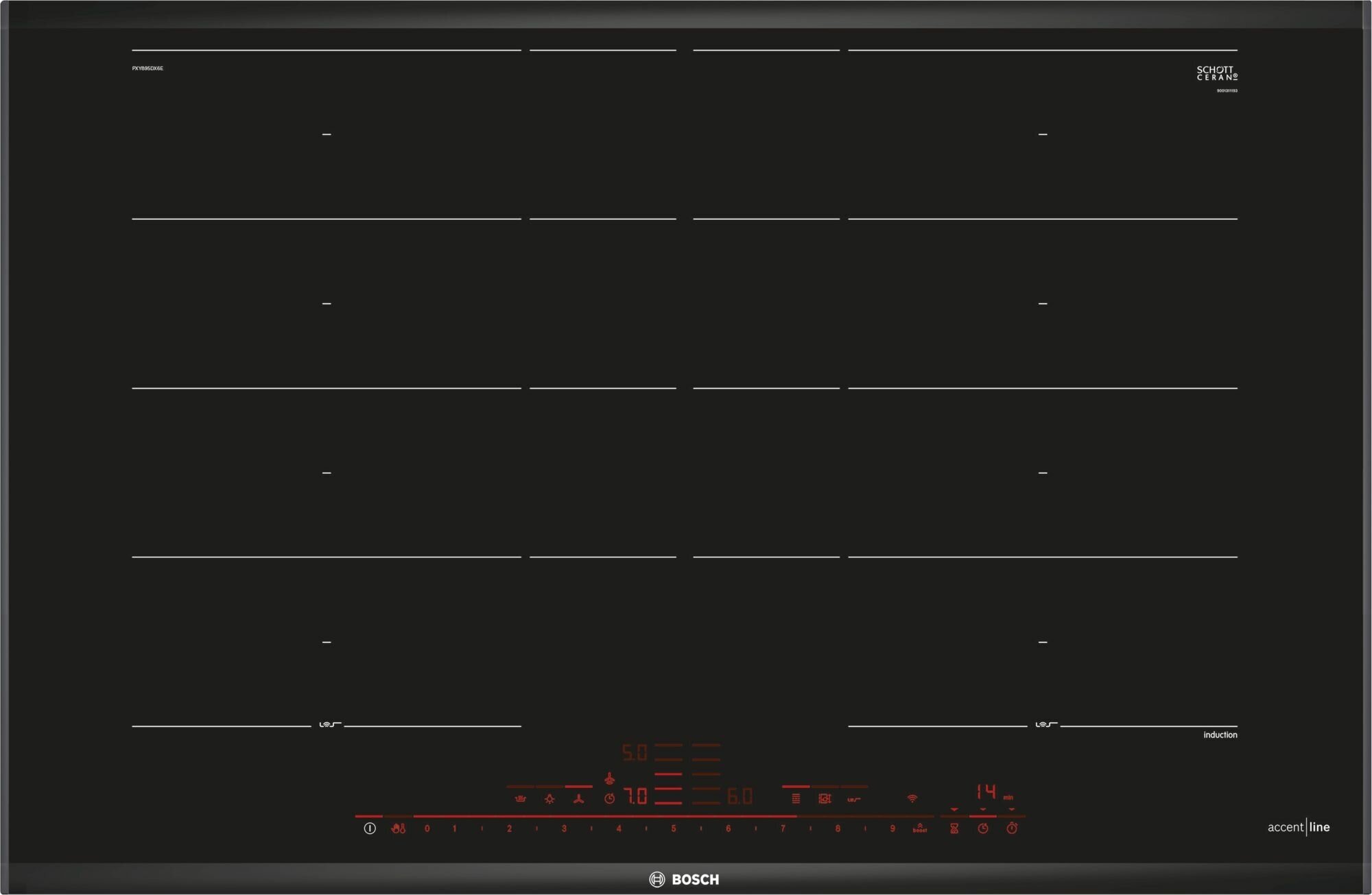Tap the 14 min timer display
The image size is (1372, 895).
(986, 792)
